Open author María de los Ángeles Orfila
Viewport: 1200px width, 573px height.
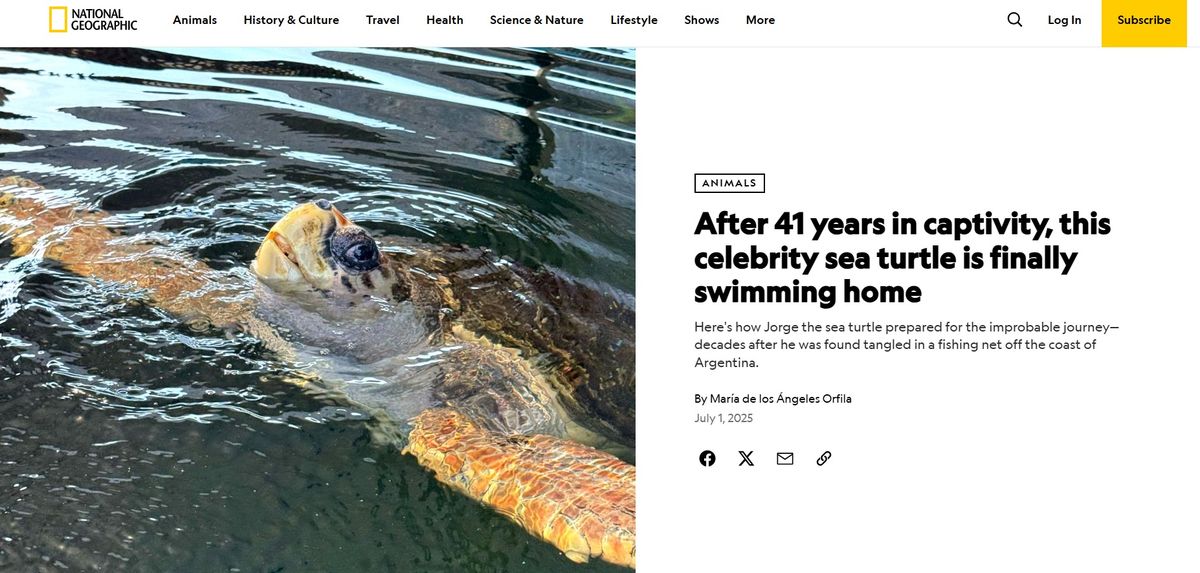point(781,399)
